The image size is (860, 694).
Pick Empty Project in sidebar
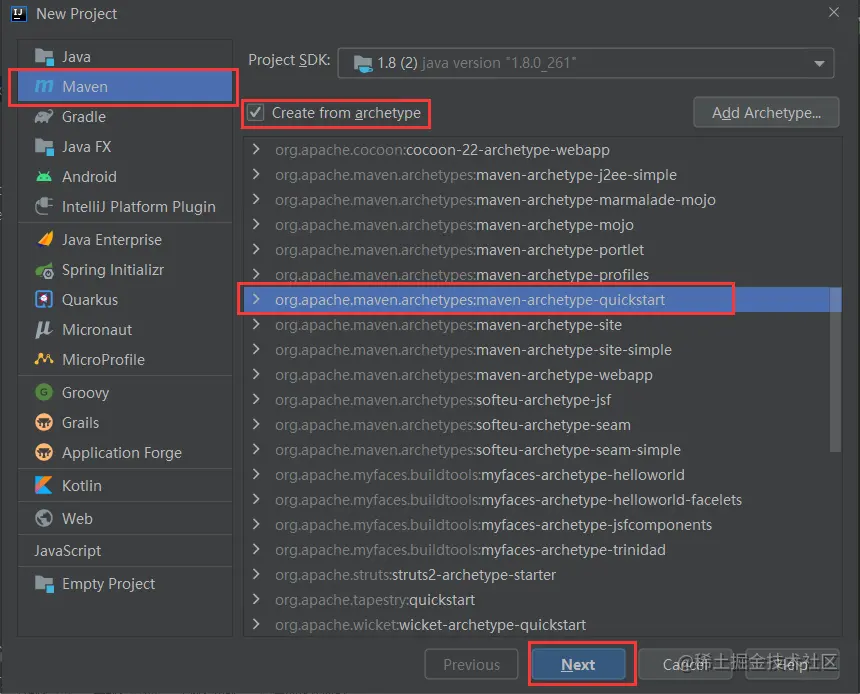click(125, 584)
